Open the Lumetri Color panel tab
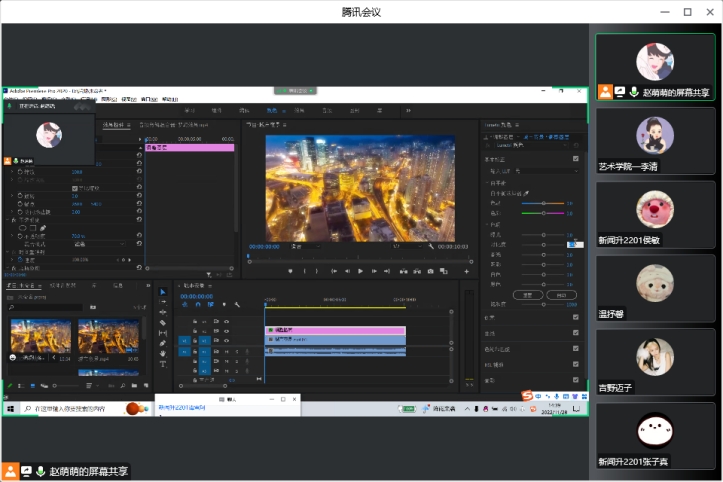This screenshot has height=482, width=723. coord(498,125)
